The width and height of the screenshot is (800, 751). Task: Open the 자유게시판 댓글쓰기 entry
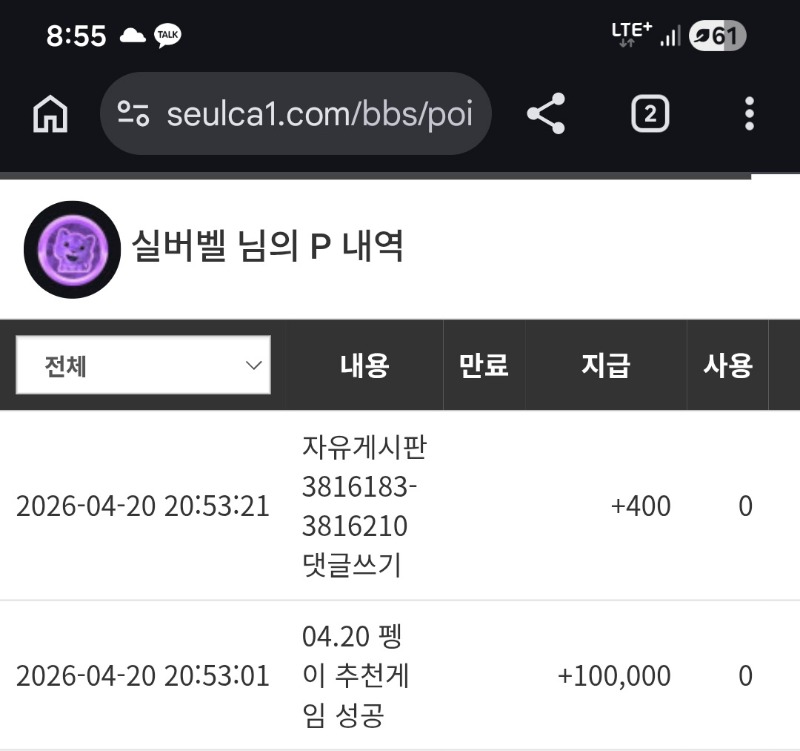click(364, 506)
